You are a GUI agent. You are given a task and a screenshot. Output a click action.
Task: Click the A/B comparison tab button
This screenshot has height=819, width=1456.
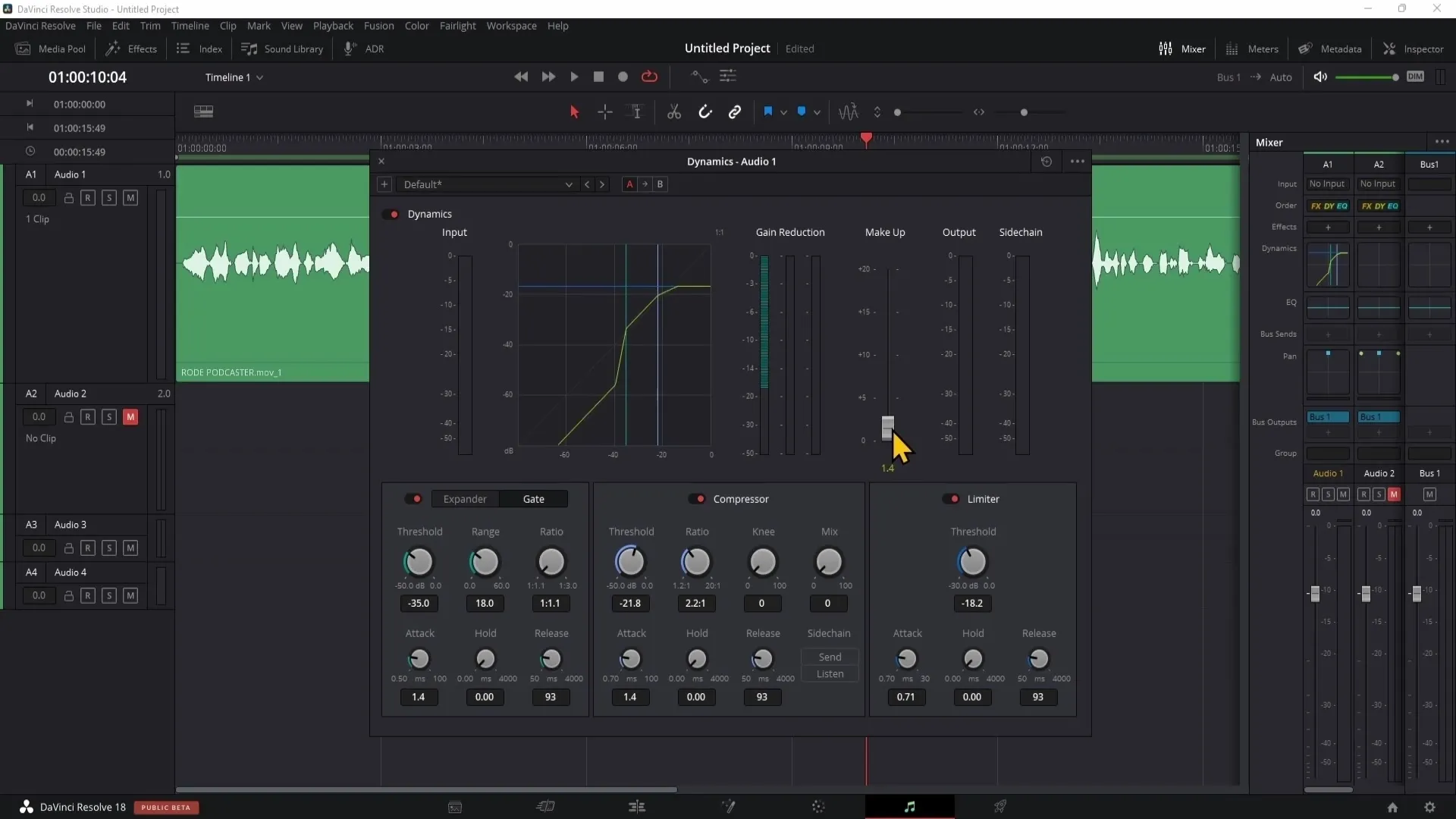660,184
